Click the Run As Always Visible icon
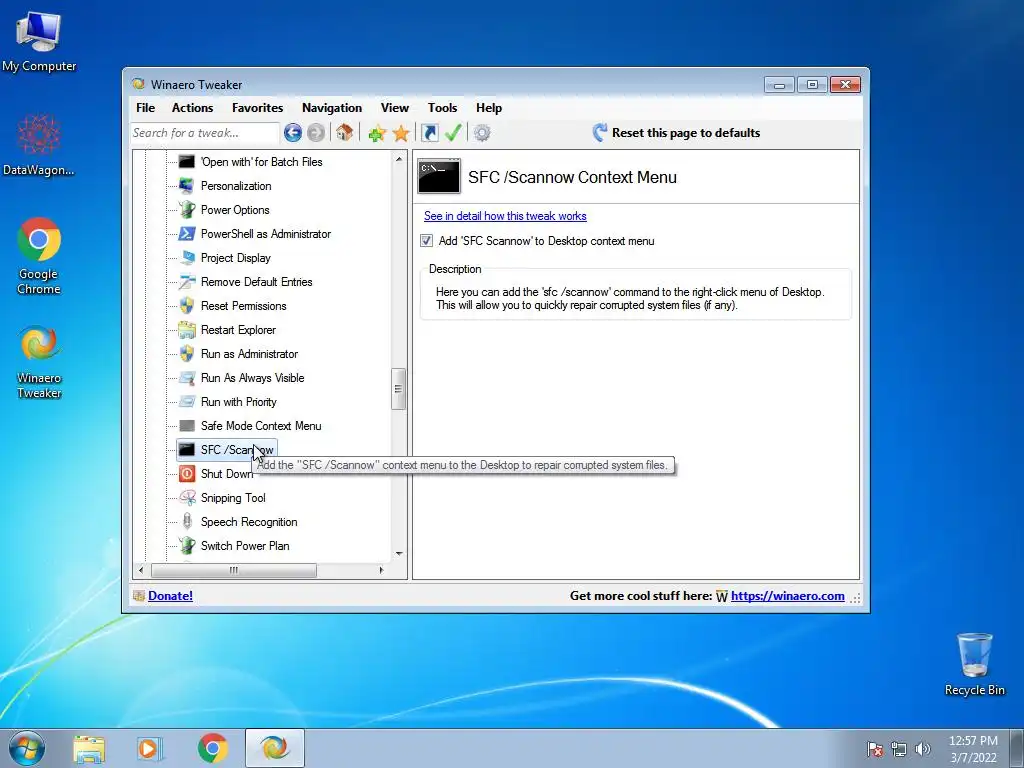 click(x=187, y=377)
